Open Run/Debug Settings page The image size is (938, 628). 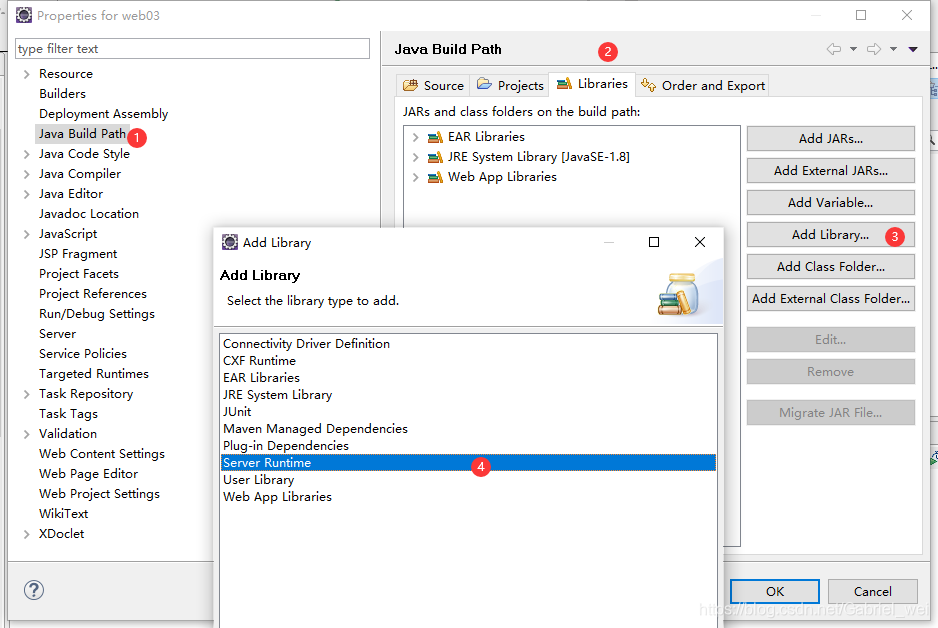pyautogui.click(x=97, y=314)
